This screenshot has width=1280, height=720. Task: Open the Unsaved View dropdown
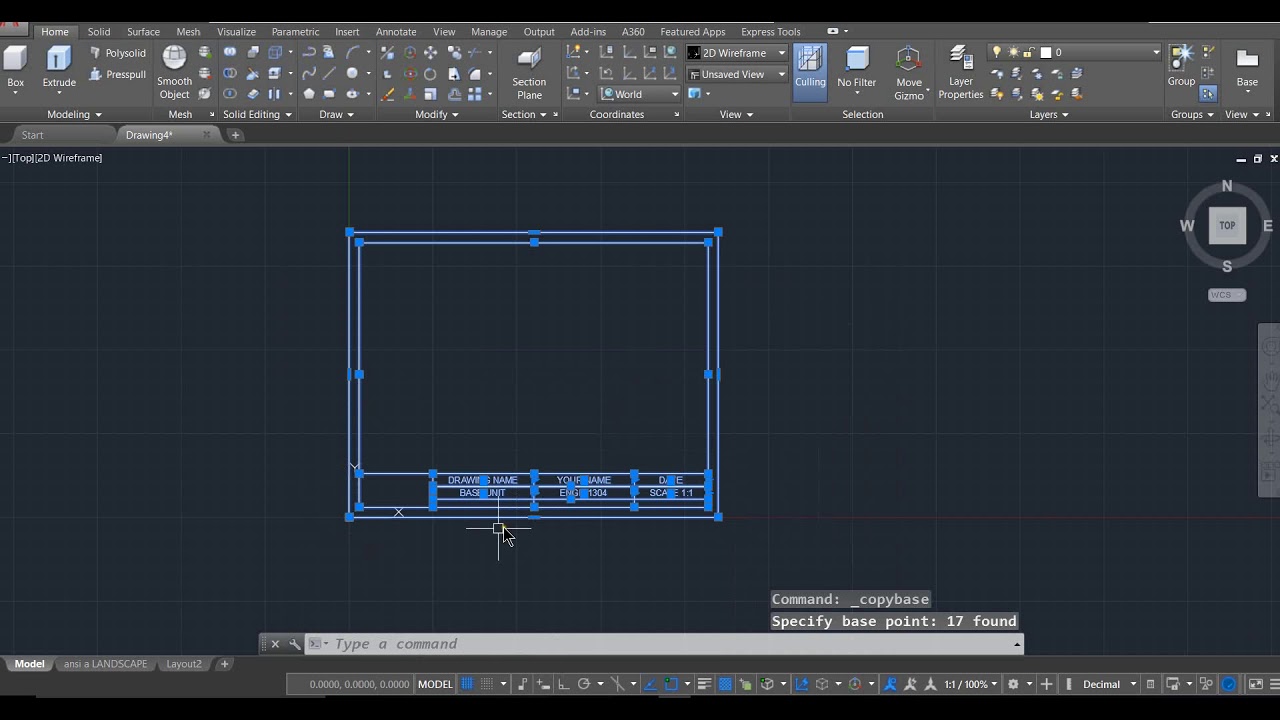click(x=738, y=74)
